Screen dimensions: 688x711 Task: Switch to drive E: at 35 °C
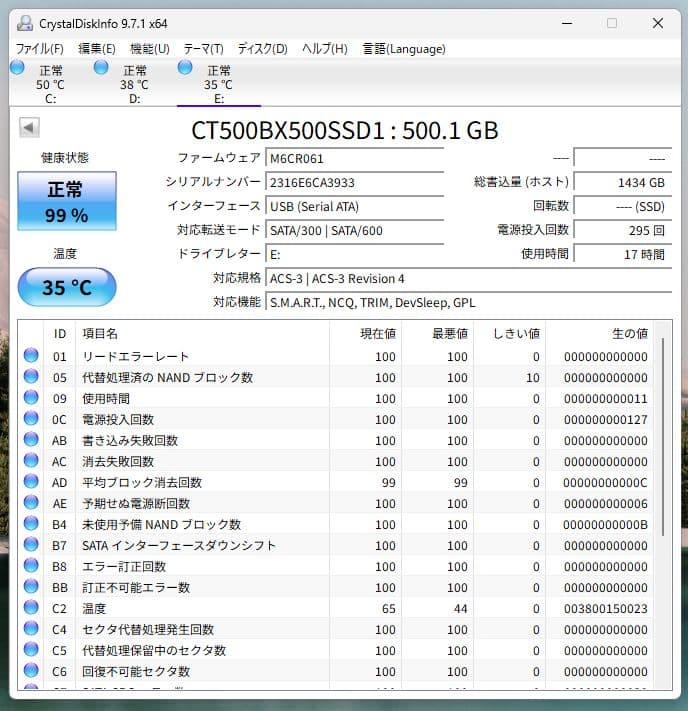pos(218,84)
